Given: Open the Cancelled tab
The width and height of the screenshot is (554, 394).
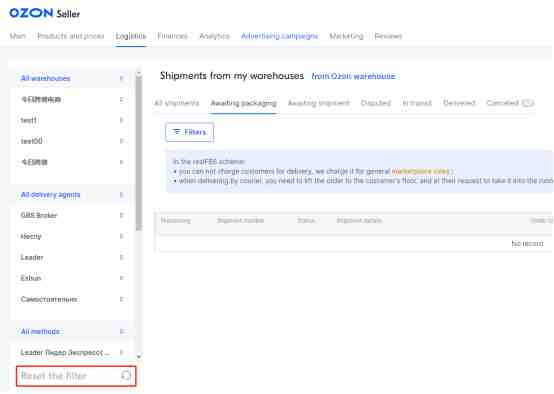Looking at the screenshot, I should 502,103.
